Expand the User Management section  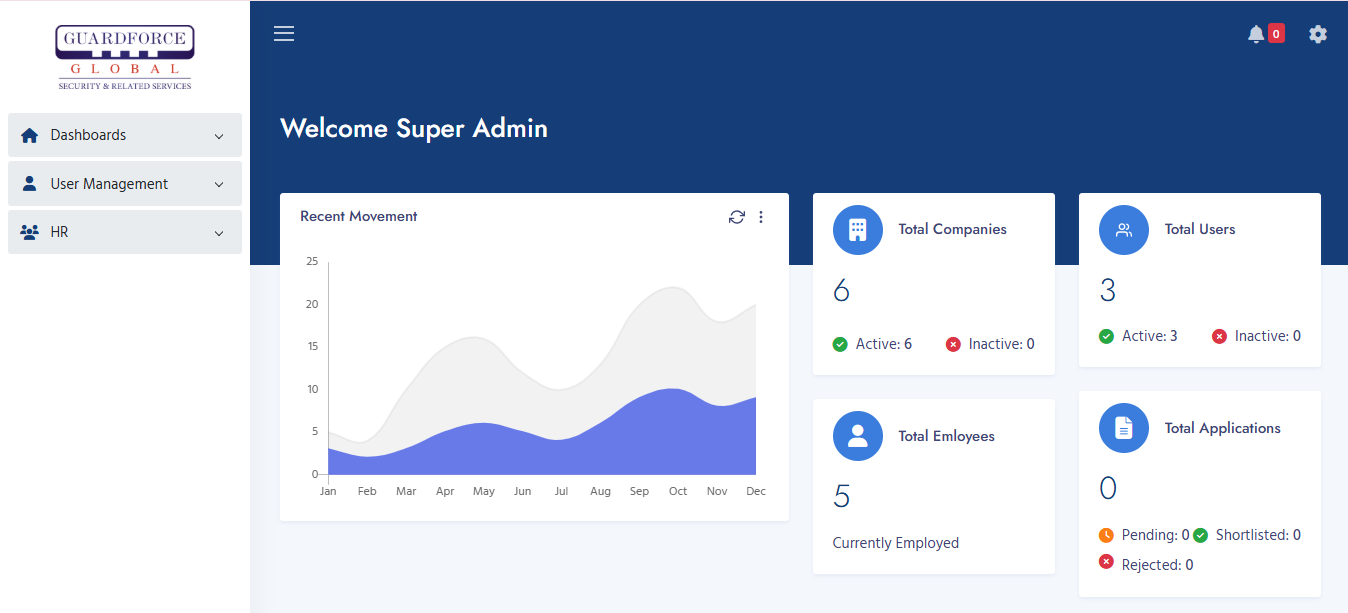(x=219, y=183)
